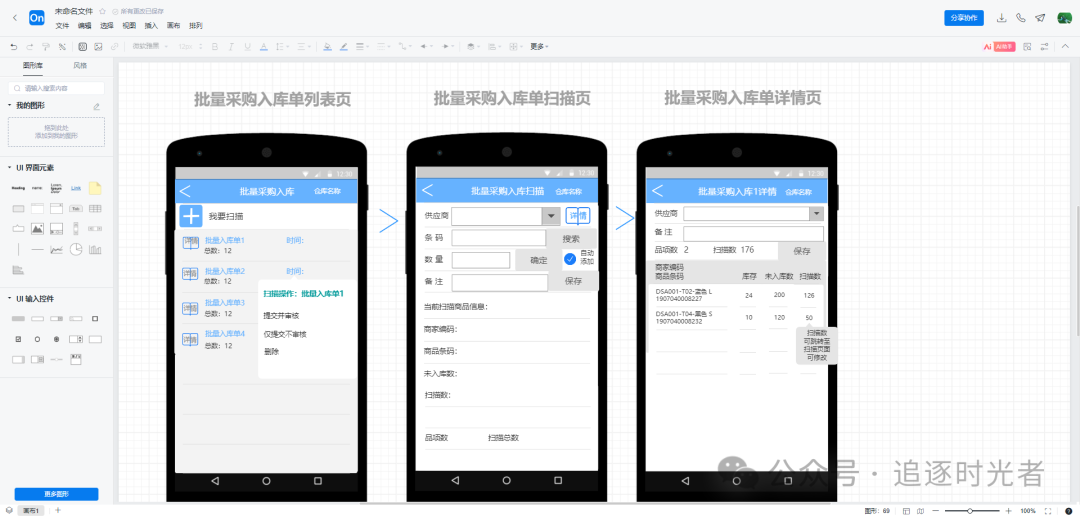Select the vertical bar chart shape
This screenshot has width=1080, height=517.
[x=95, y=249]
